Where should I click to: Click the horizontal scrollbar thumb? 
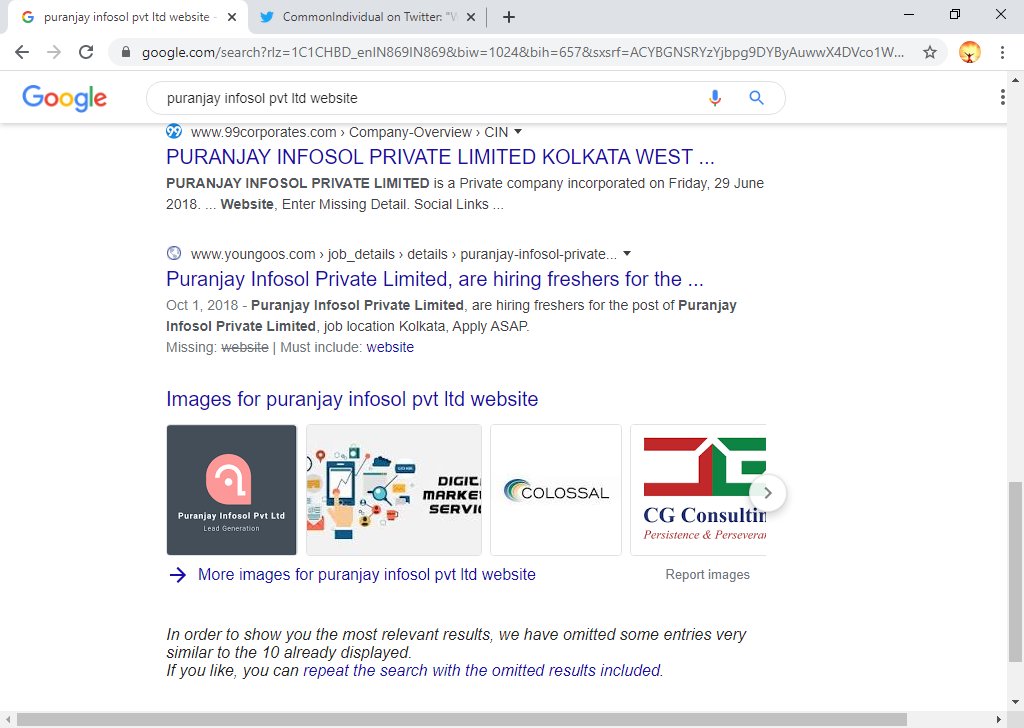pyautogui.click(x=462, y=720)
